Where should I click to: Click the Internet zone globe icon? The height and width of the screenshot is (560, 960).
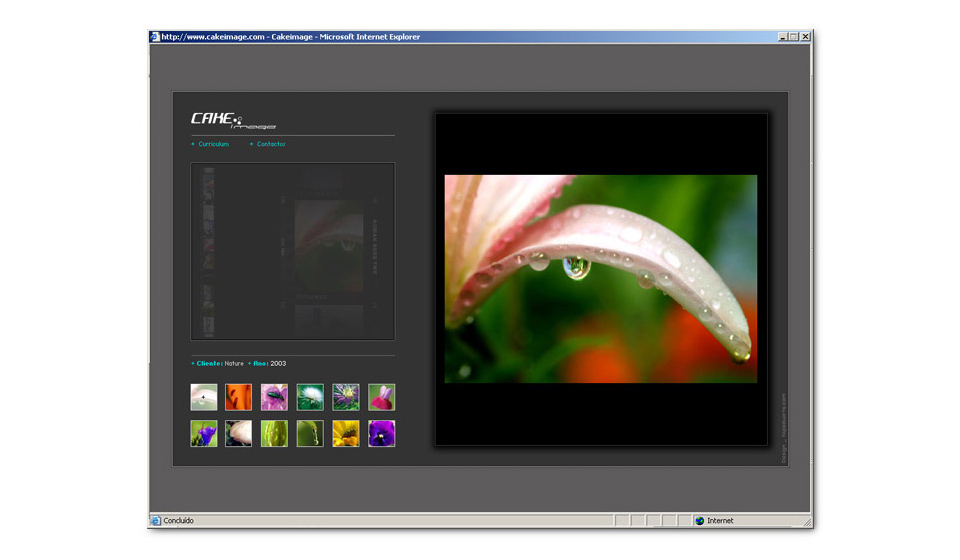coord(699,521)
